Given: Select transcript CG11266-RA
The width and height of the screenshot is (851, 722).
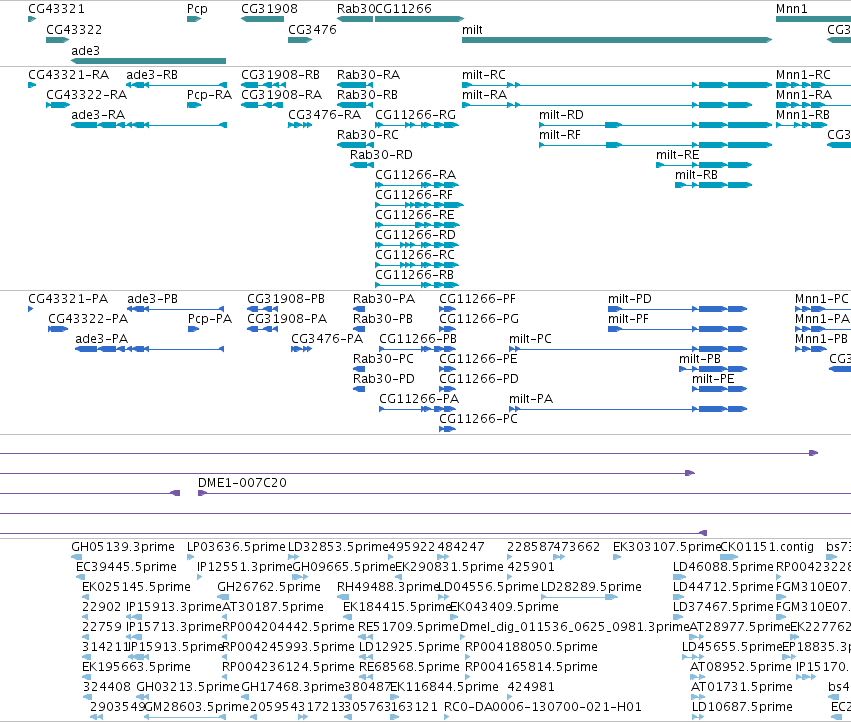Looking at the screenshot, I should tap(416, 175).
